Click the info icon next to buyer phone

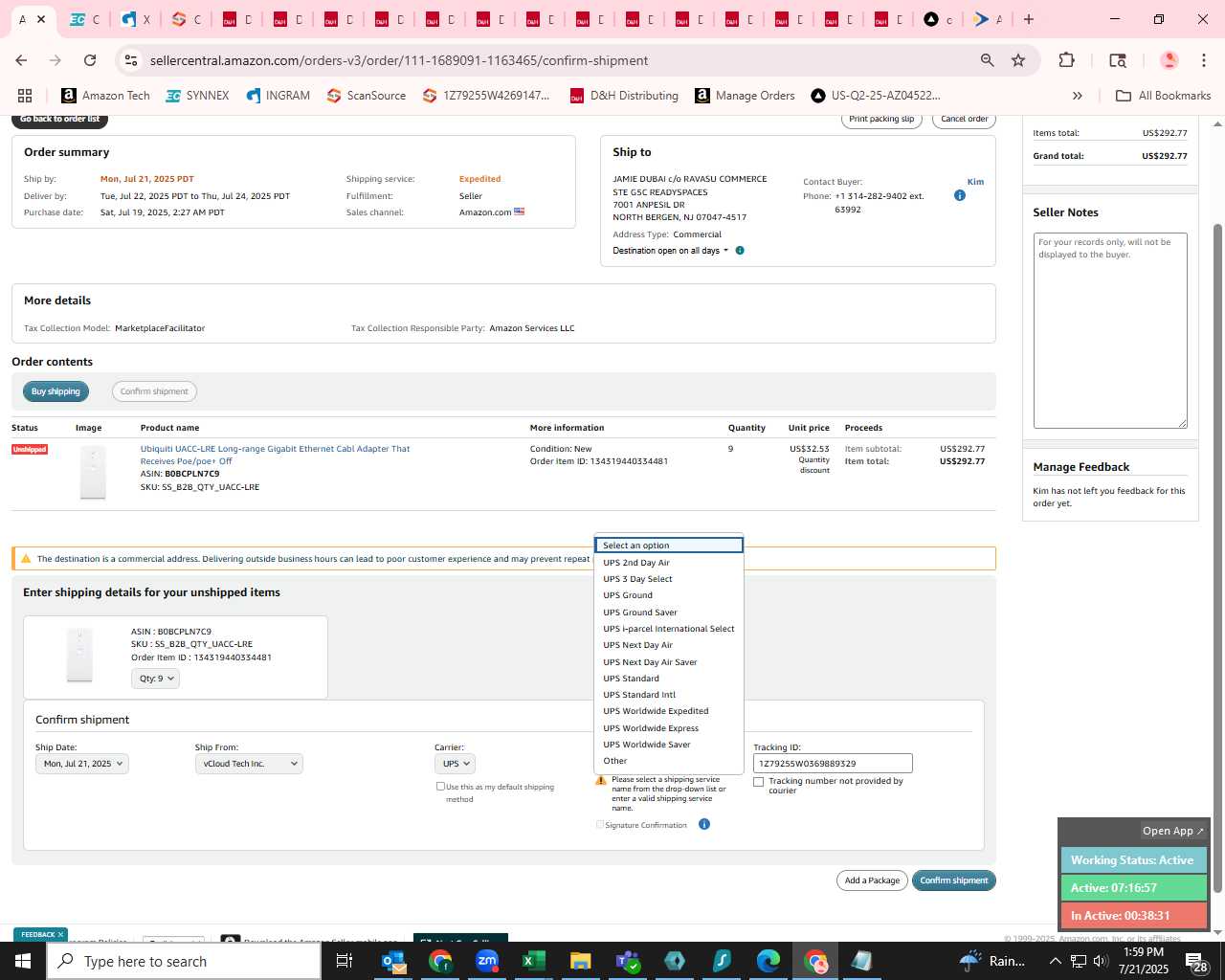(960, 195)
